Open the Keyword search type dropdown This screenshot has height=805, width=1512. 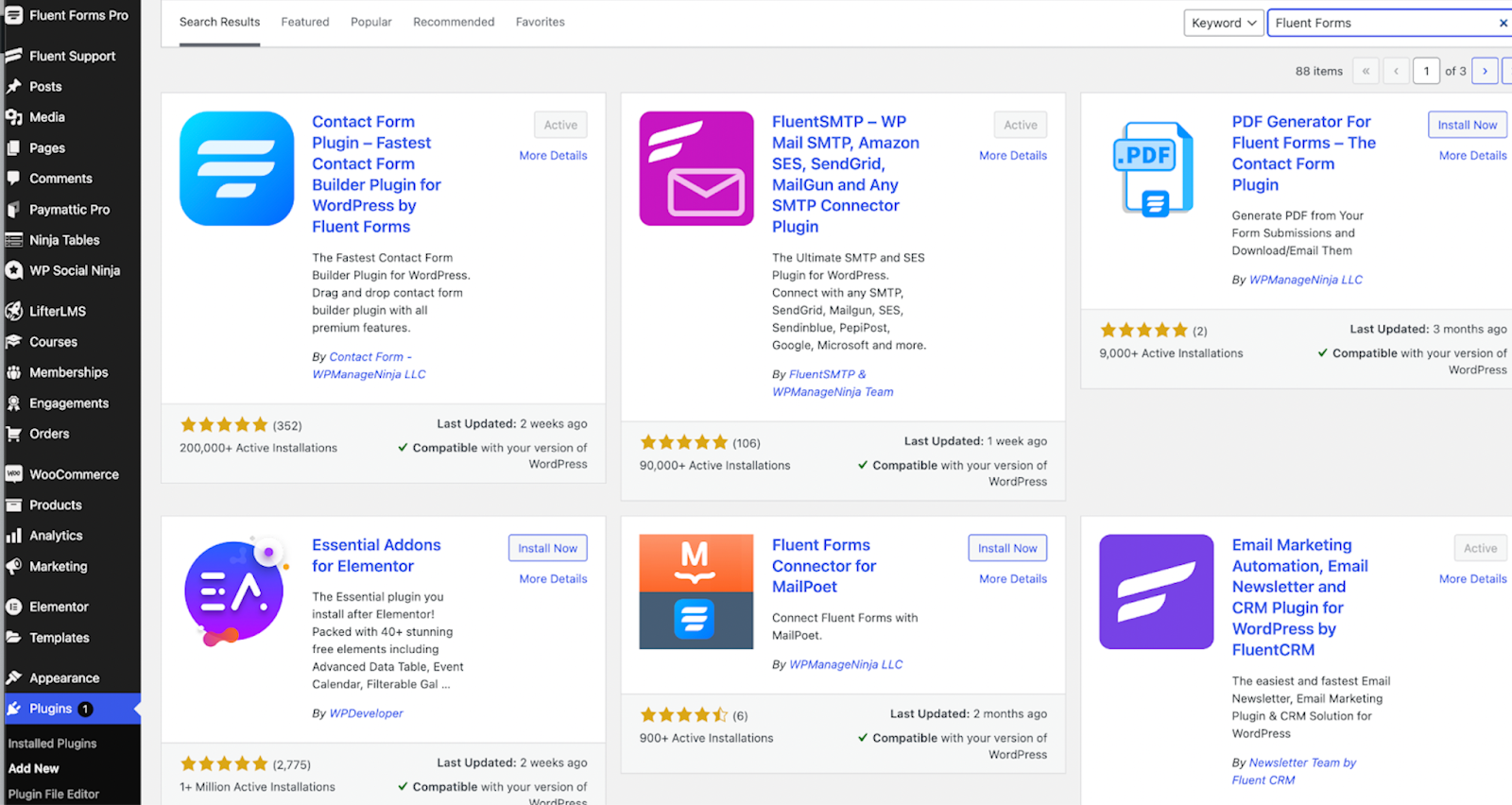point(1224,23)
